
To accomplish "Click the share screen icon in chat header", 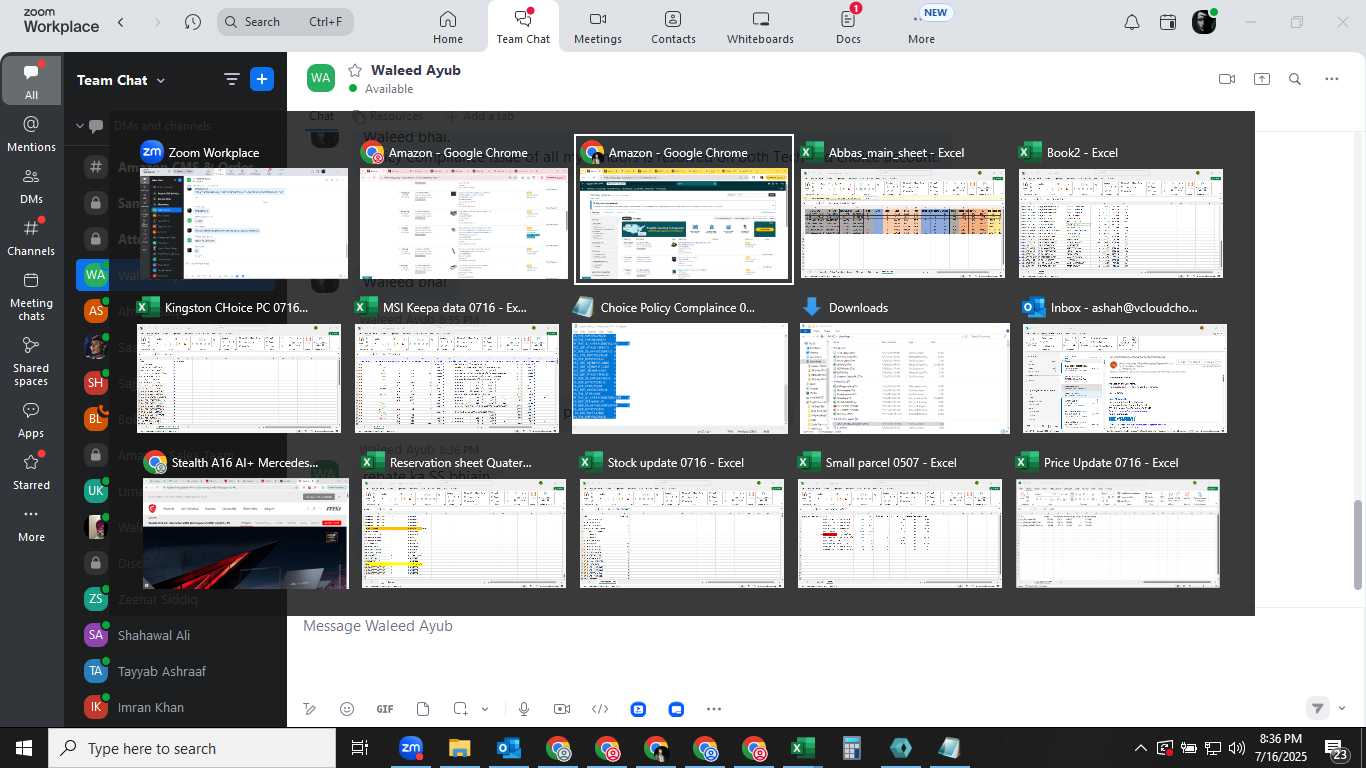I will click(1262, 79).
